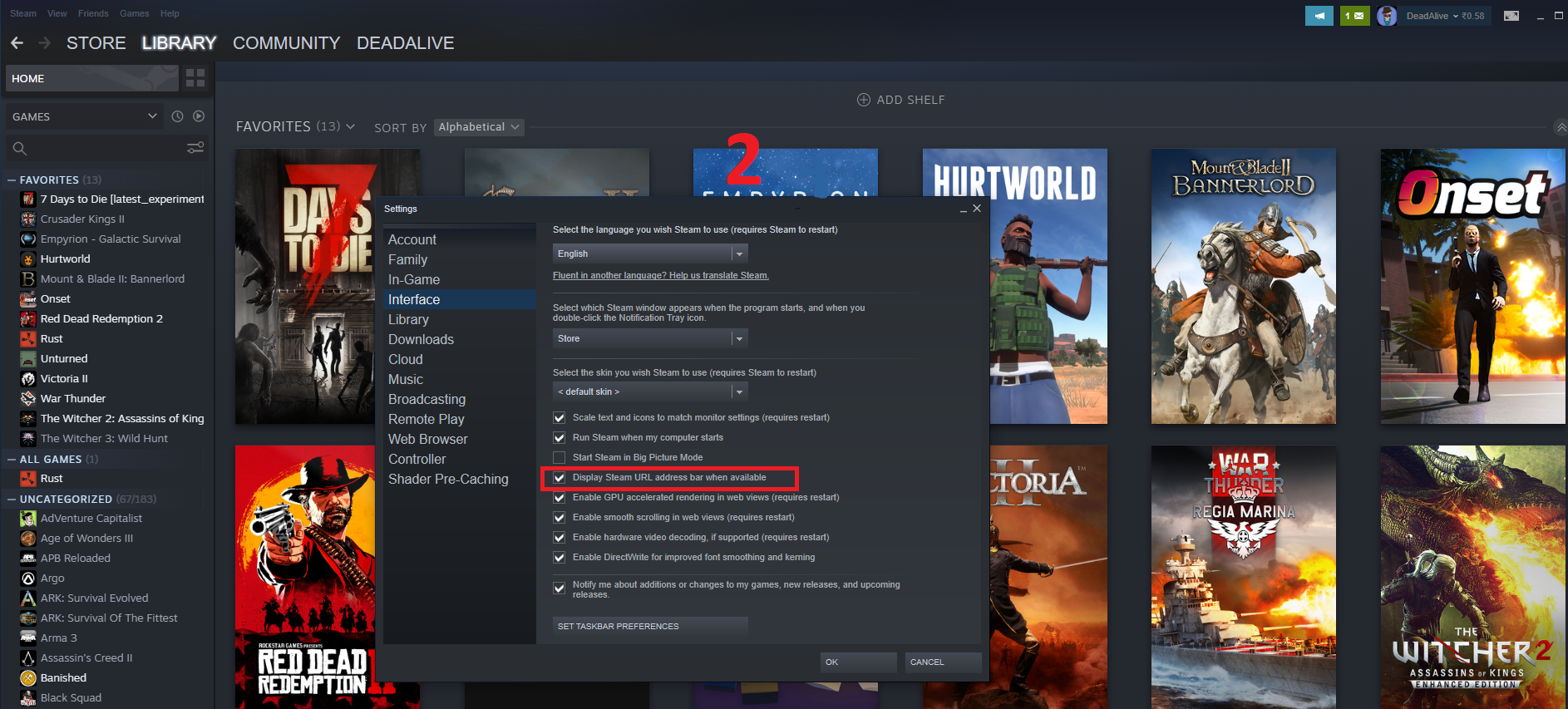Open DeadAlive profile avatar
The height and width of the screenshot is (709, 1568).
click(1387, 16)
